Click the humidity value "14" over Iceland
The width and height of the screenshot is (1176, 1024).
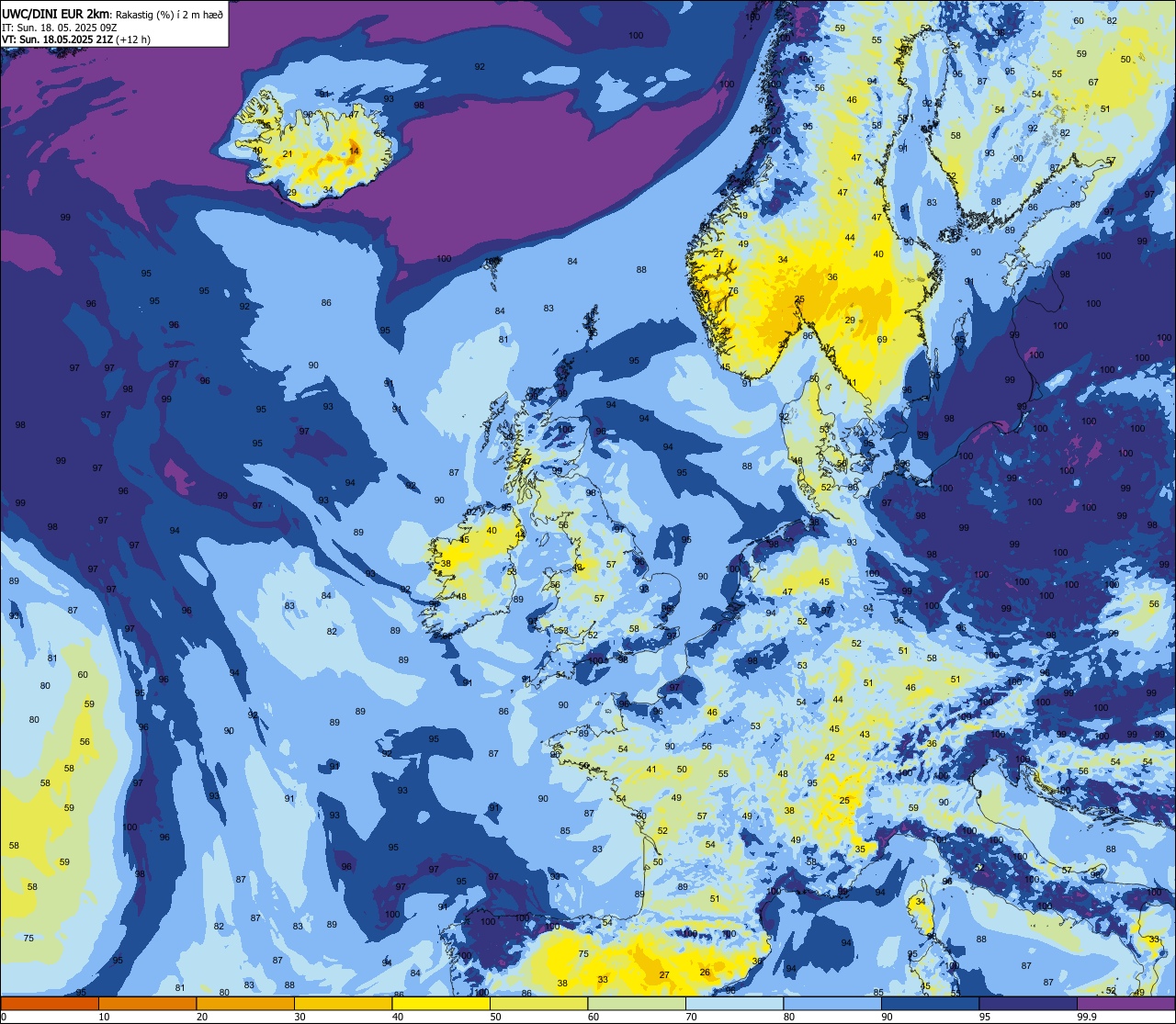(x=355, y=152)
